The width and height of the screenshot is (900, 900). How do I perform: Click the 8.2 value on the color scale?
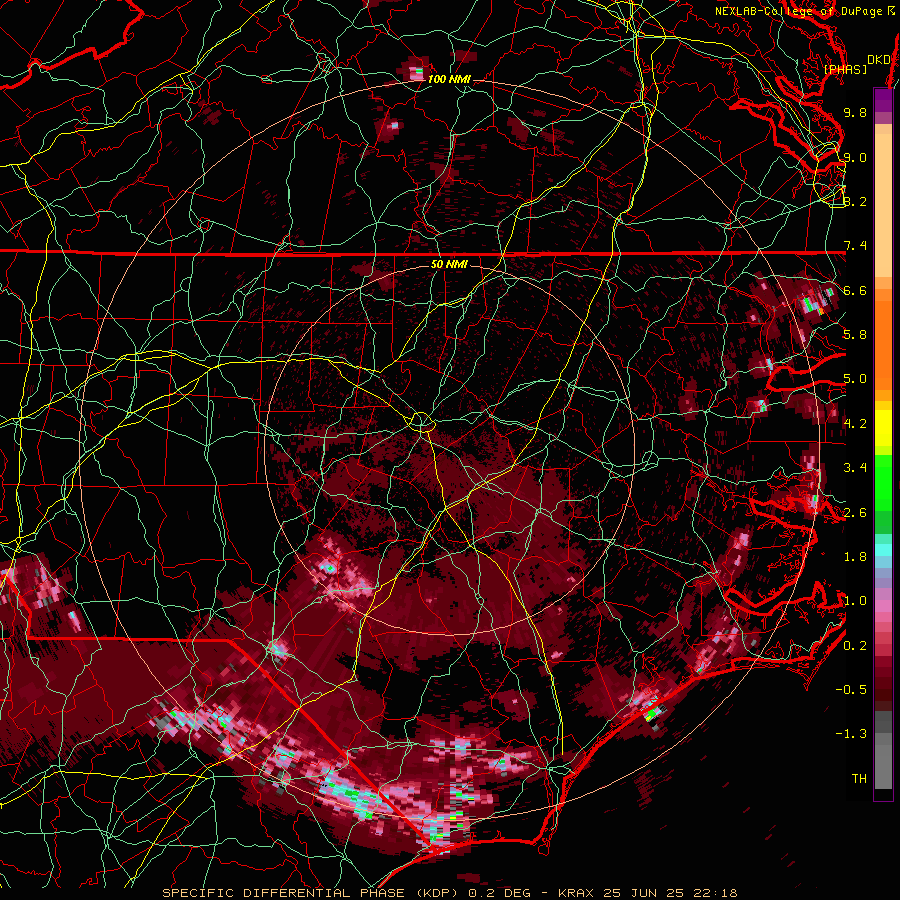point(855,201)
